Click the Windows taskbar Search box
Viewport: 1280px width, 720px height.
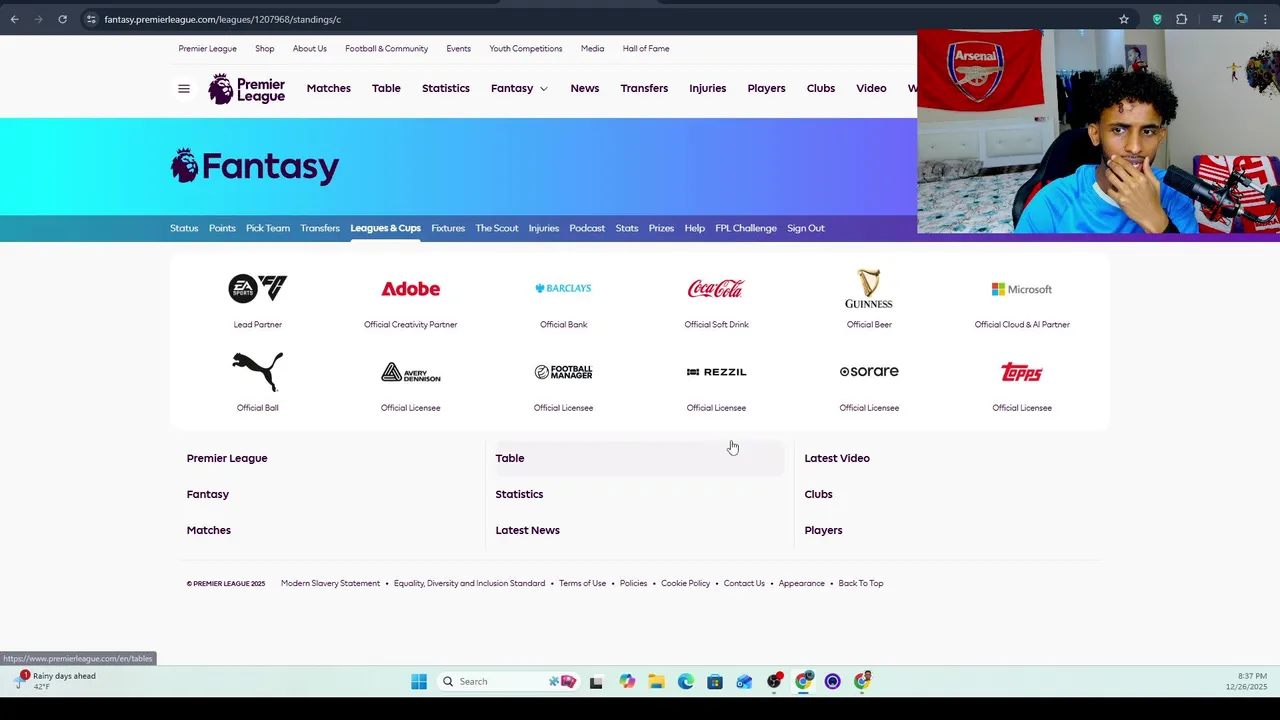point(510,682)
